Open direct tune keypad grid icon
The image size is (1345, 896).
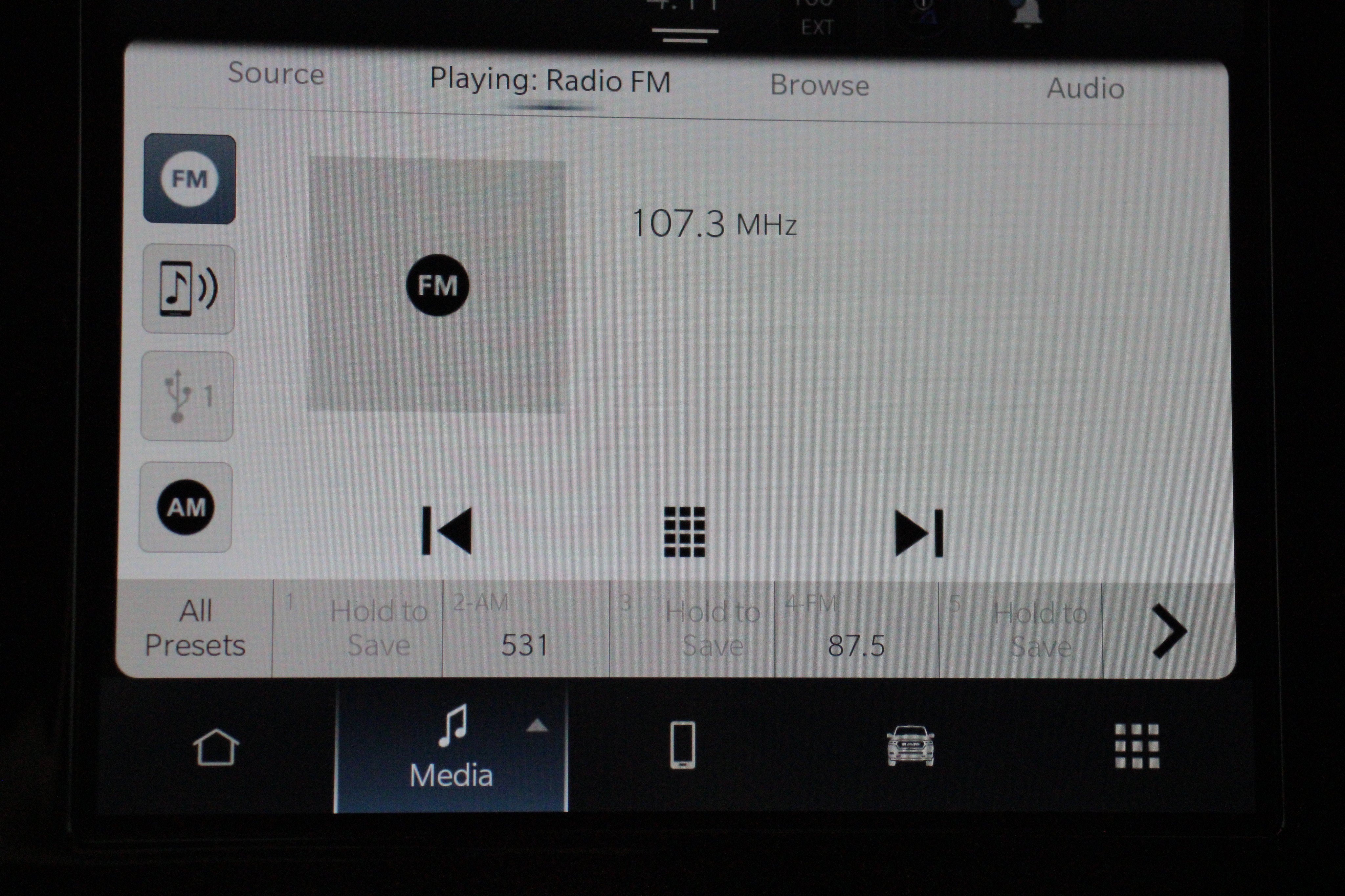pyautogui.click(x=684, y=531)
